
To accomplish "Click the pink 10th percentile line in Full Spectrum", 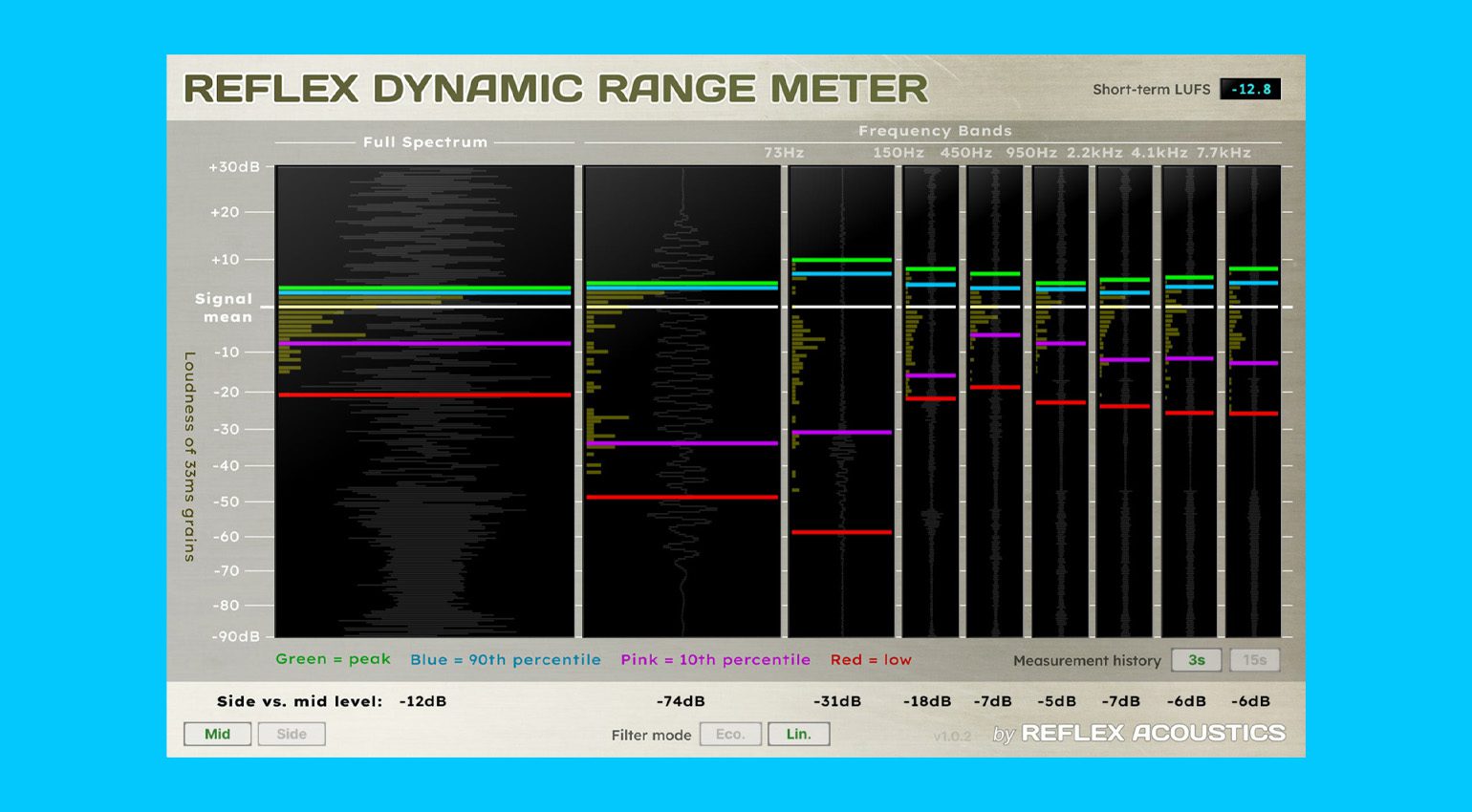I will pyautogui.click(x=424, y=343).
